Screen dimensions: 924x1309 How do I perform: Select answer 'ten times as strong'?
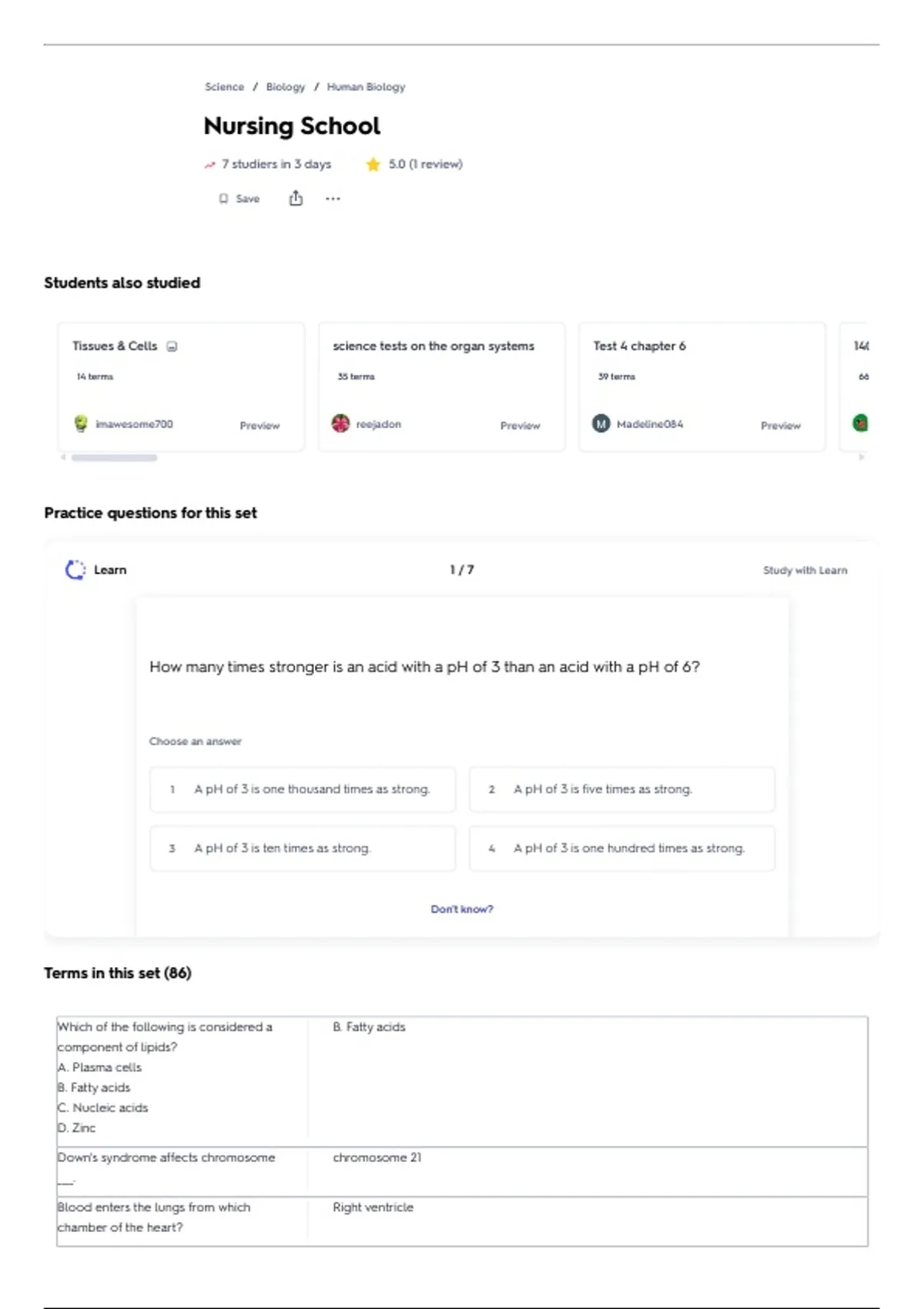pos(303,849)
